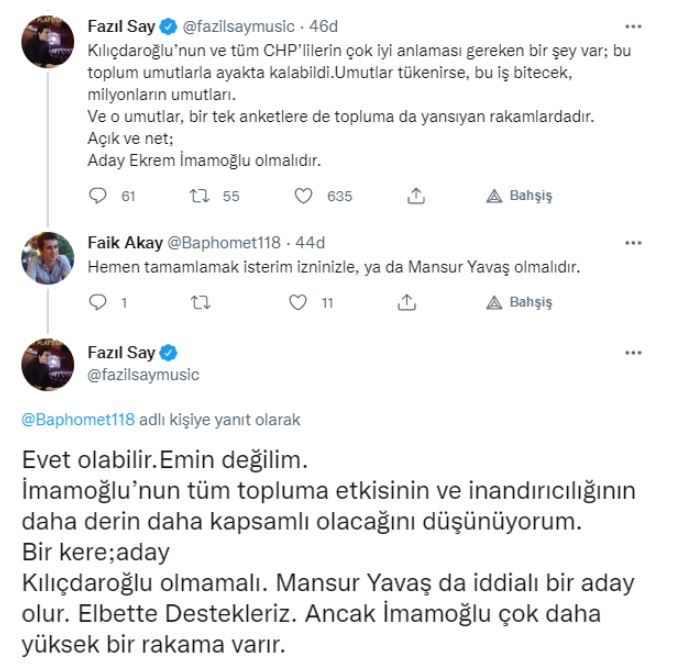Open Faik Akay's profile picture
Screen dimensions: 688x672
(49, 259)
